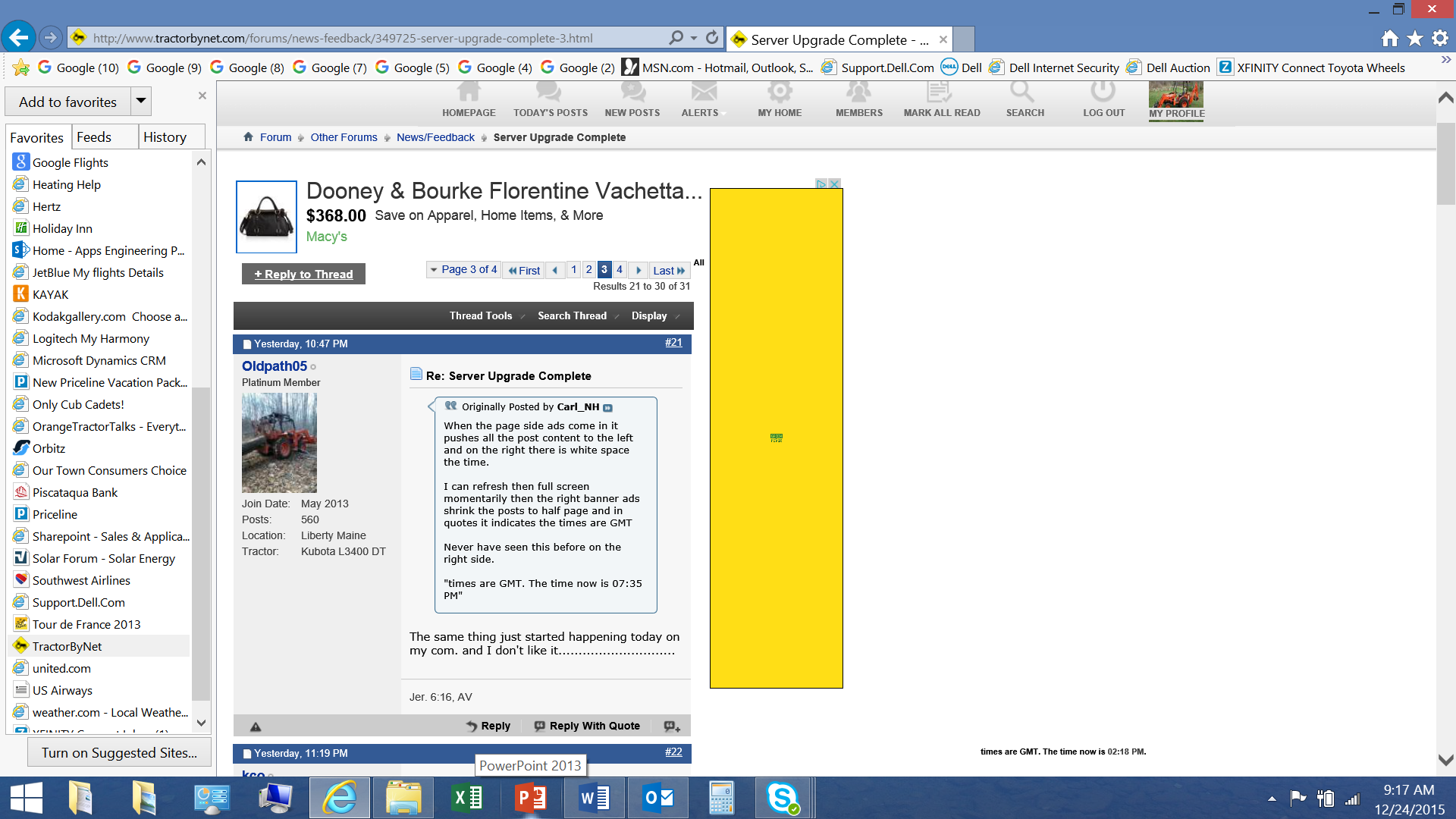
Task: Expand Add to favorites dropdown arrow
Action: (x=140, y=101)
